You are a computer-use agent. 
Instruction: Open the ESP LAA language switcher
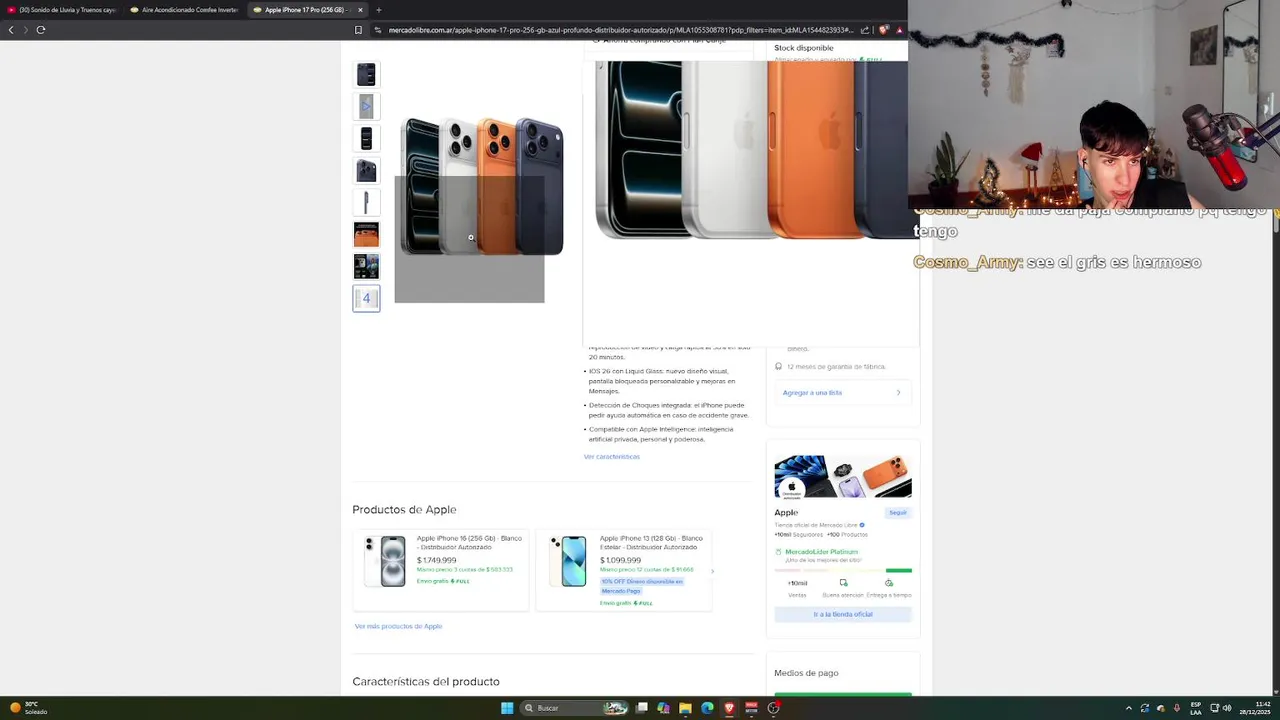(1196, 708)
